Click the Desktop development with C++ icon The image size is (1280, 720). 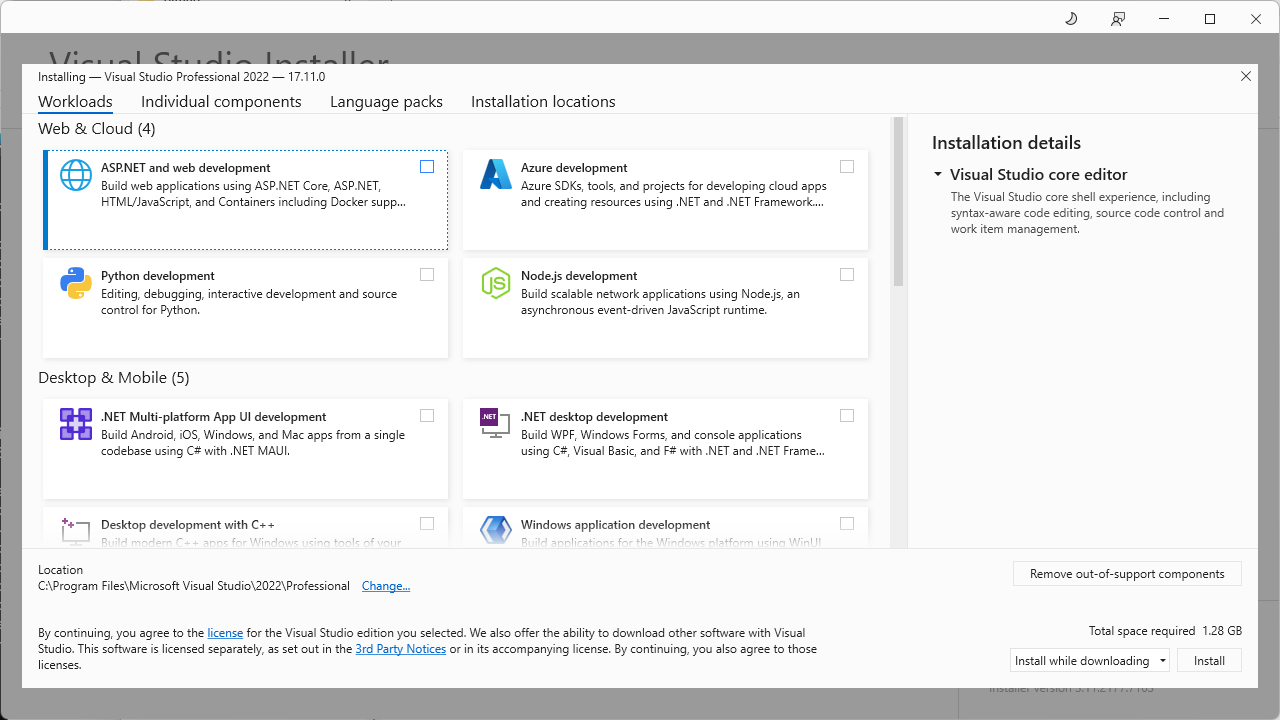tap(76, 531)
